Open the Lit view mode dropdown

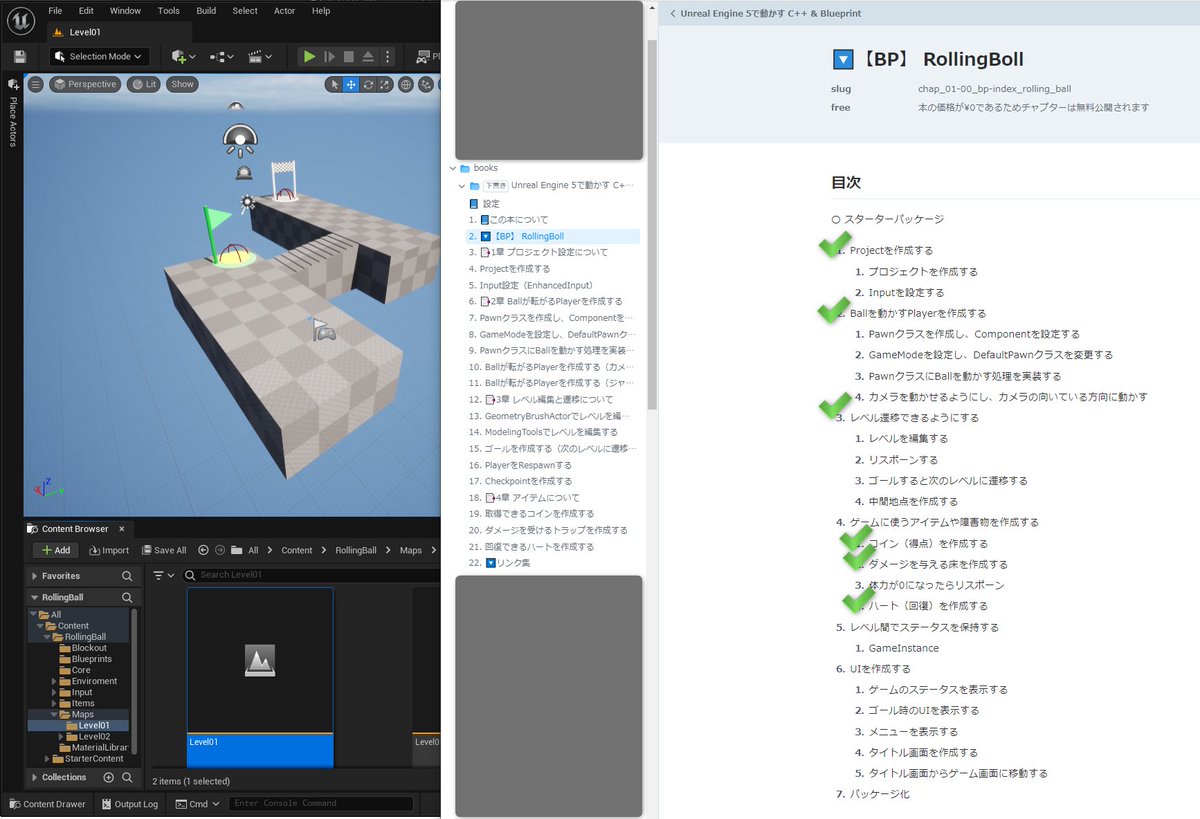[143, 84]
